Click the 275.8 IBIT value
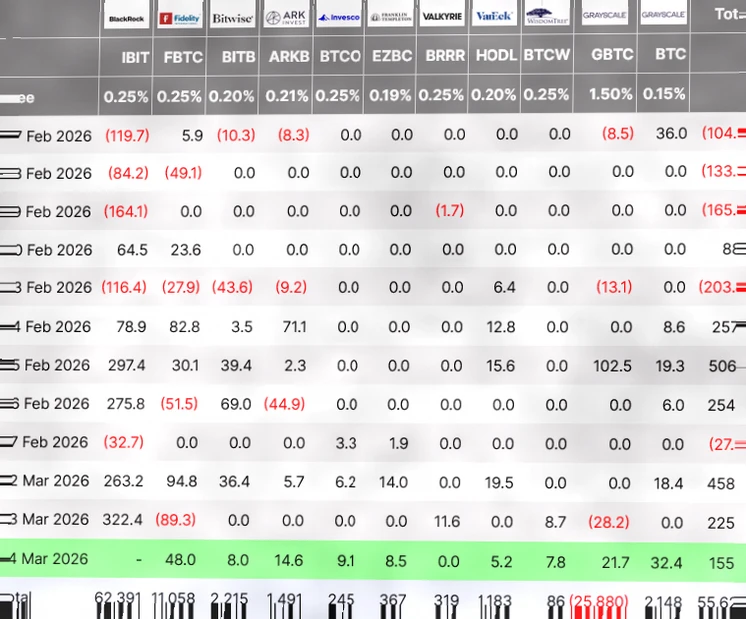The image size is (746, 619). tap(126, 404)
